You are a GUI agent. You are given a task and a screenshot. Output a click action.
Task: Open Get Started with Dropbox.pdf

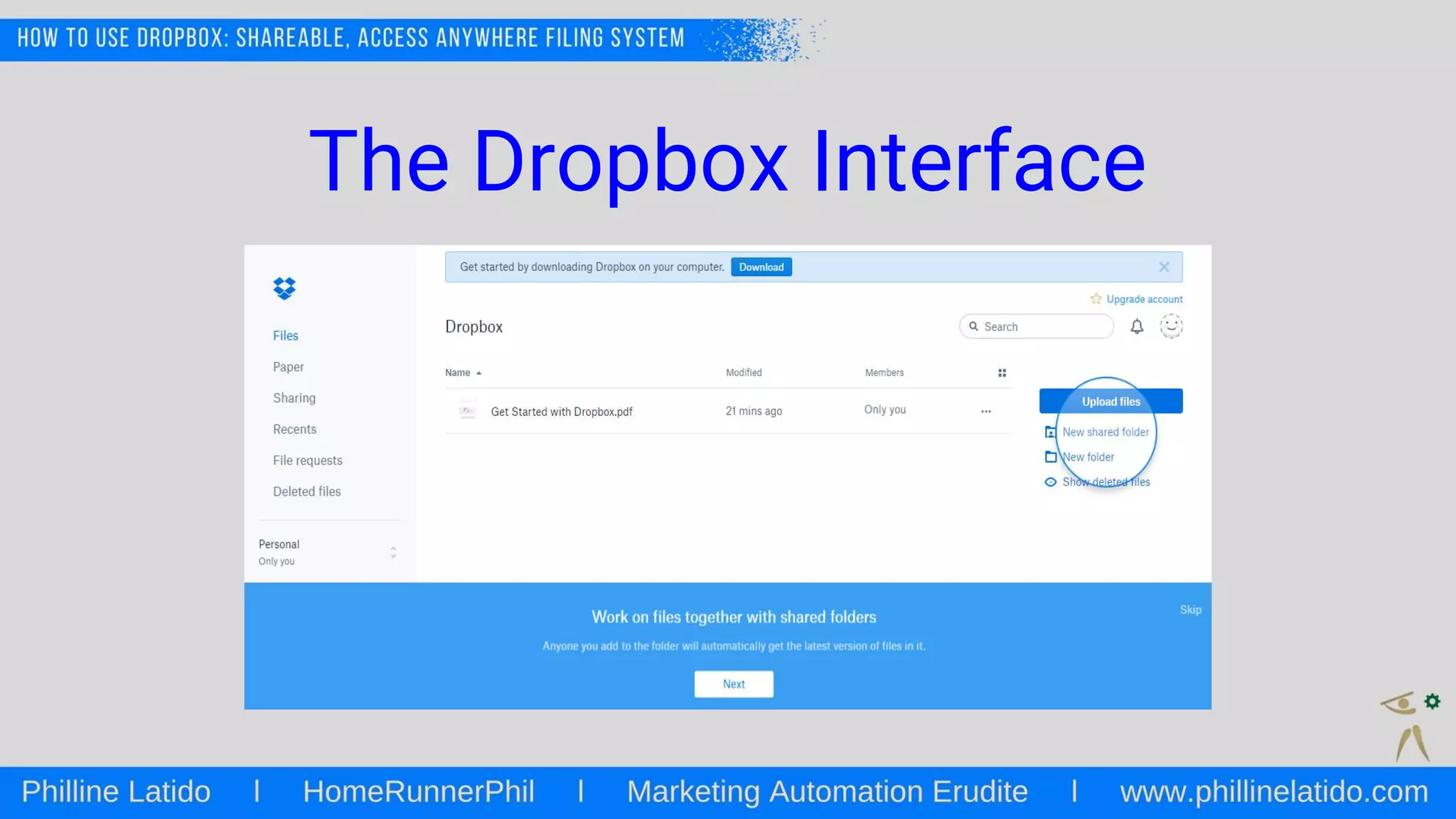(562, 412)
